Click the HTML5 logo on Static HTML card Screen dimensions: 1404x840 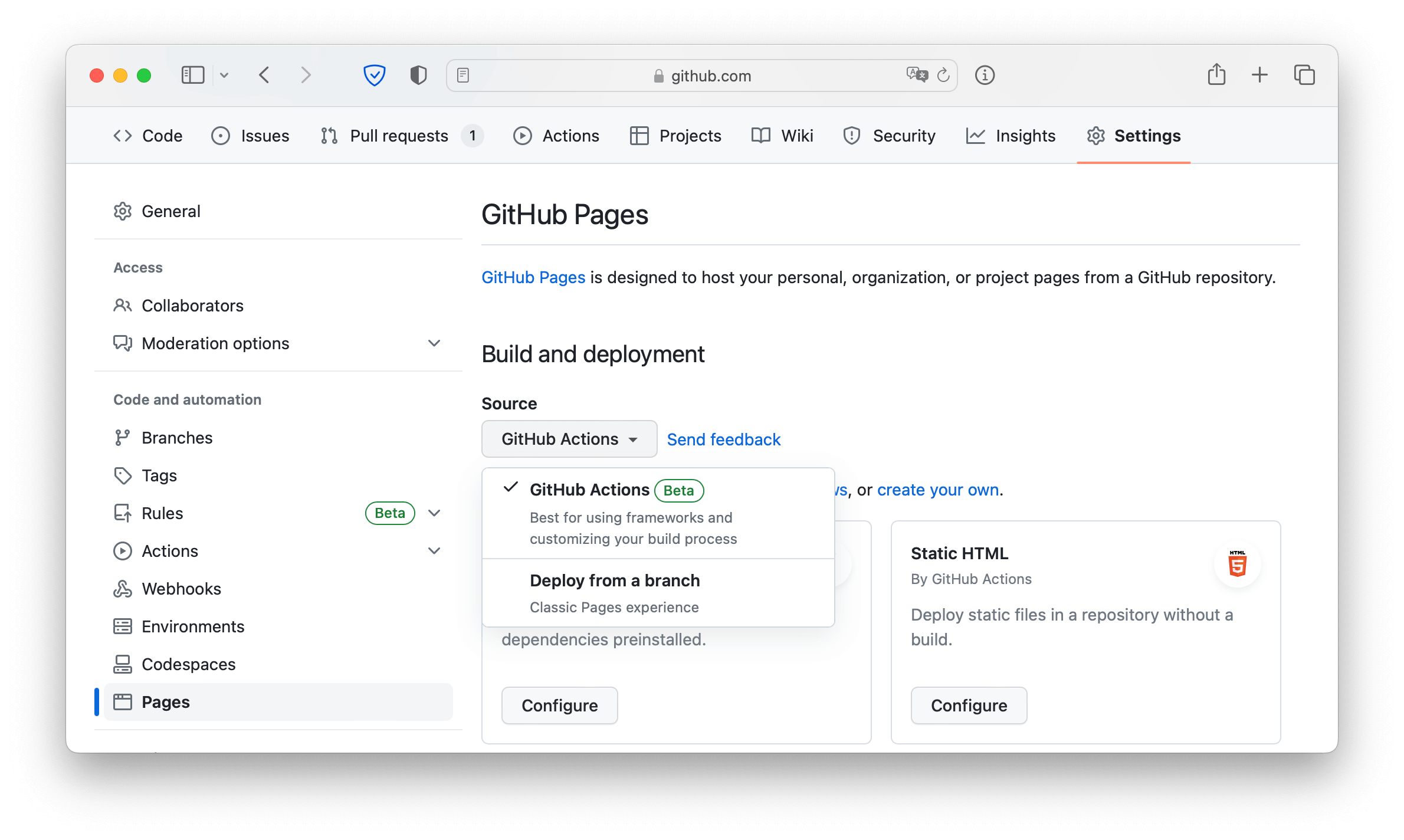tap(1237, 565)
